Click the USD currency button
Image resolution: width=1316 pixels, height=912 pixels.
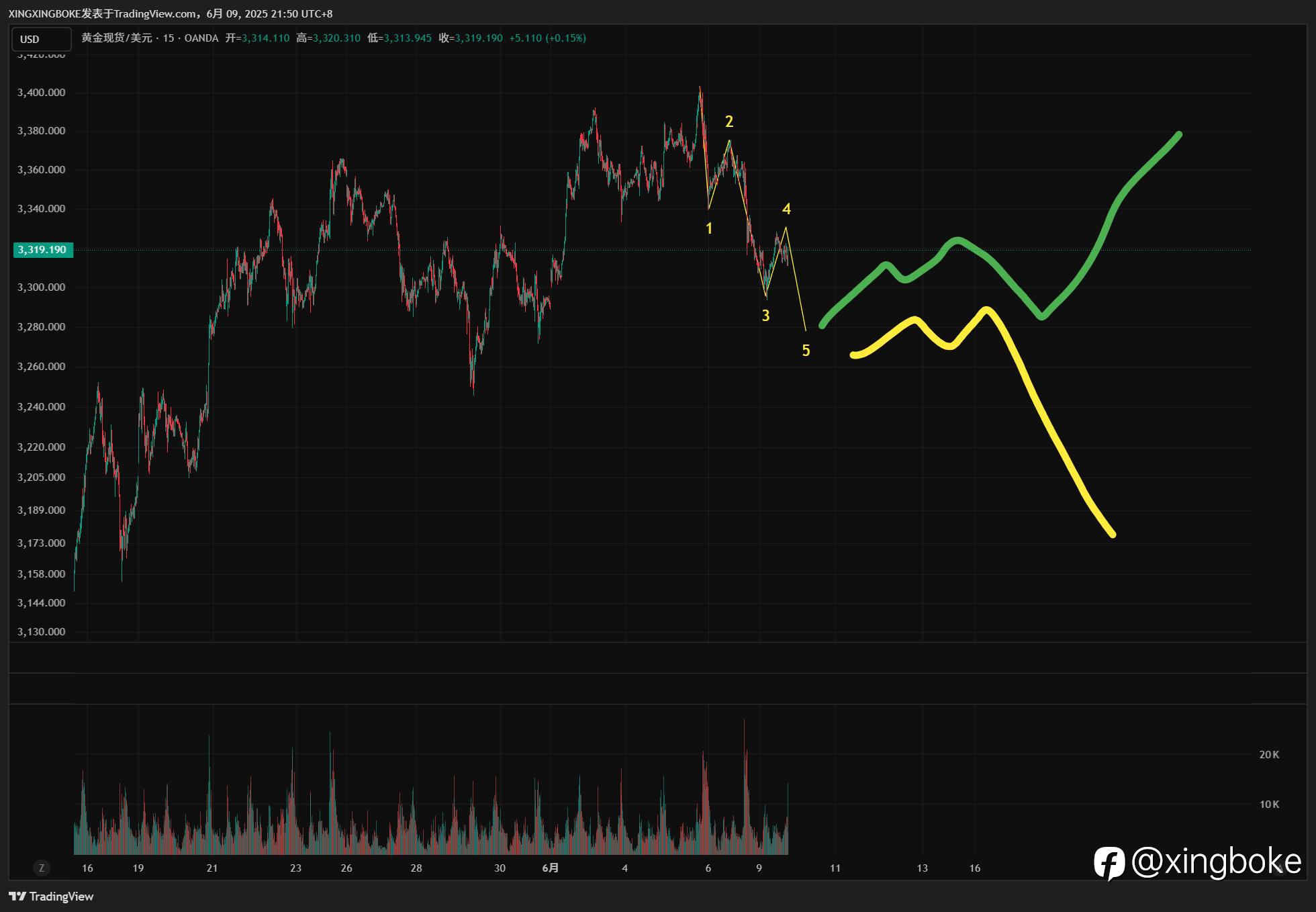(42, 39)
